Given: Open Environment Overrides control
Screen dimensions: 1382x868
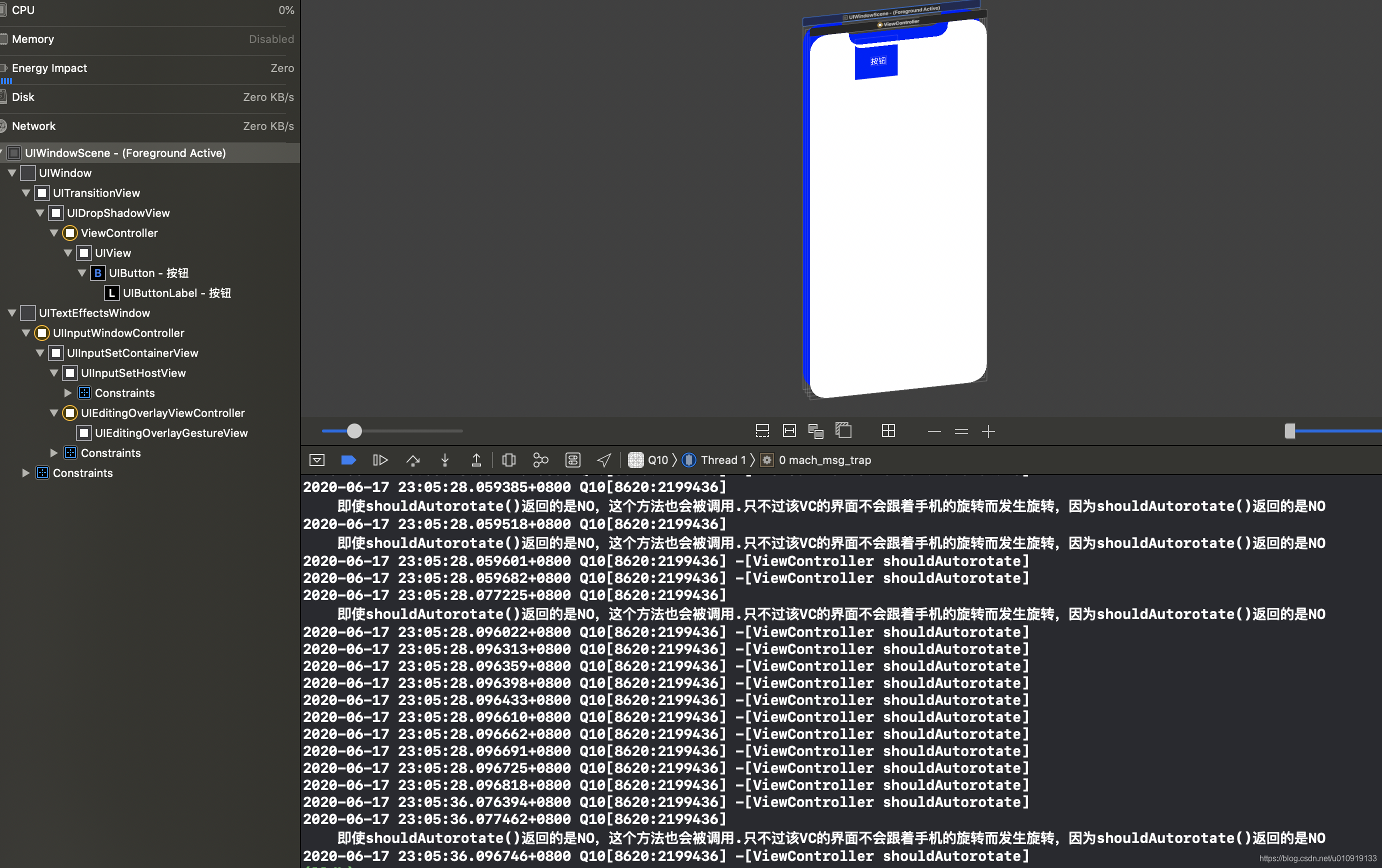Looking at the screenshot, I should [x=573, y=460].
